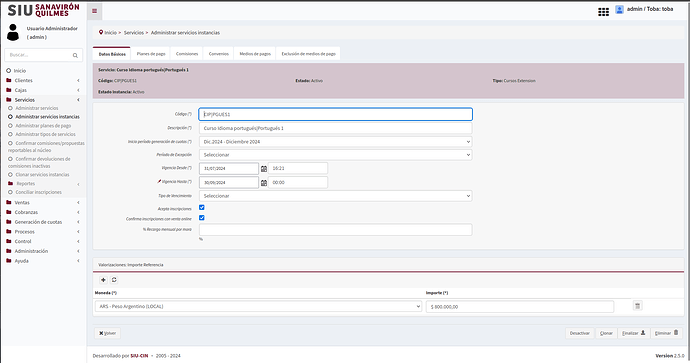Click the Clonar button

[606, 333]
